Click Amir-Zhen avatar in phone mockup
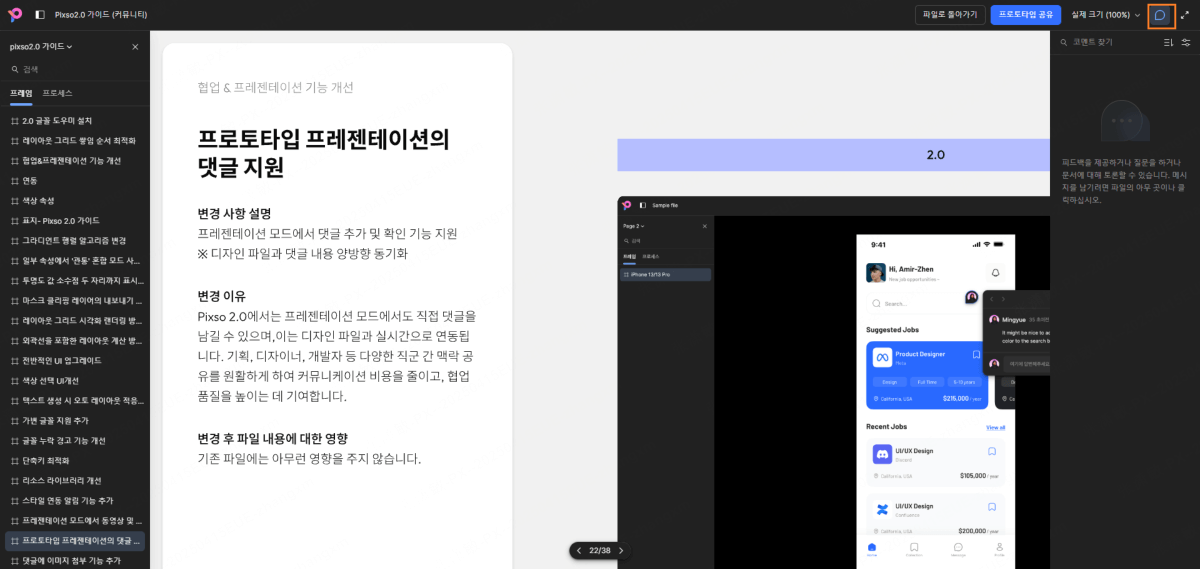Image resolution: width=1200 pixels, height=570 pixels. (x=876, y=272)
